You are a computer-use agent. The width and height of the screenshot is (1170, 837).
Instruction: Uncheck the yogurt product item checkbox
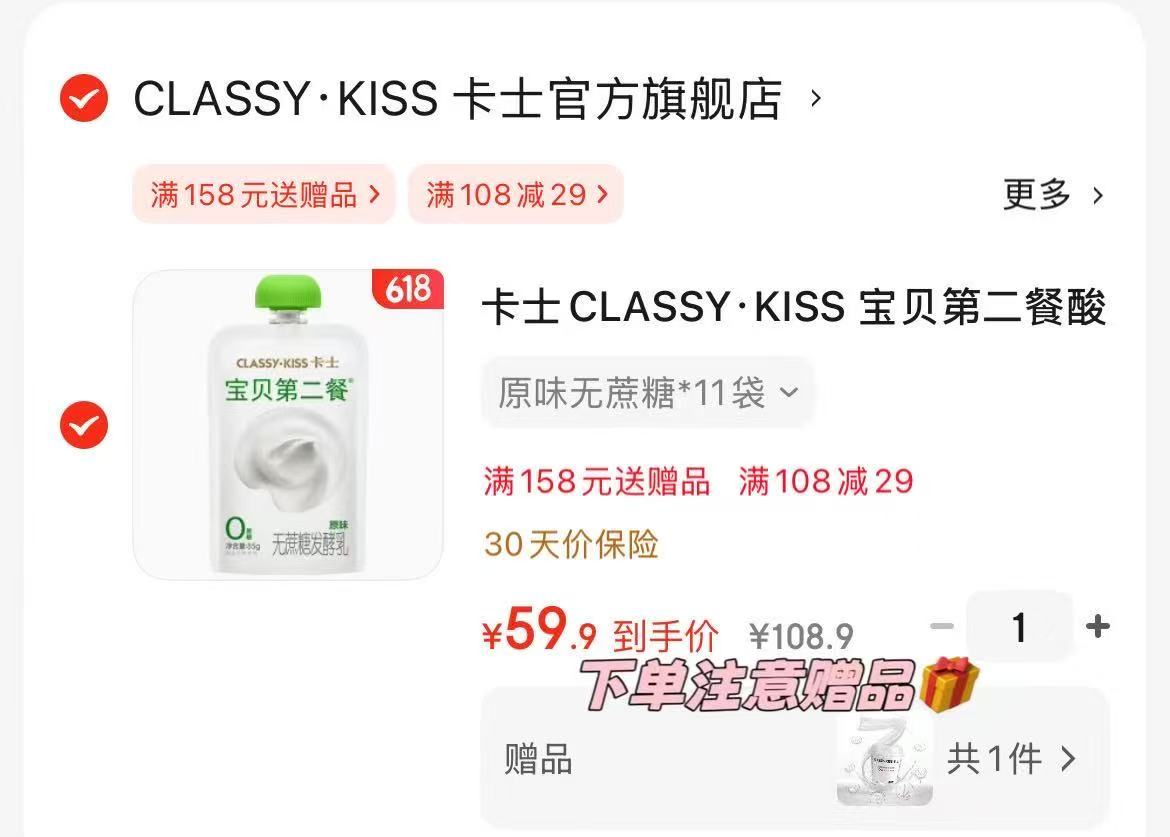point(84,425)
